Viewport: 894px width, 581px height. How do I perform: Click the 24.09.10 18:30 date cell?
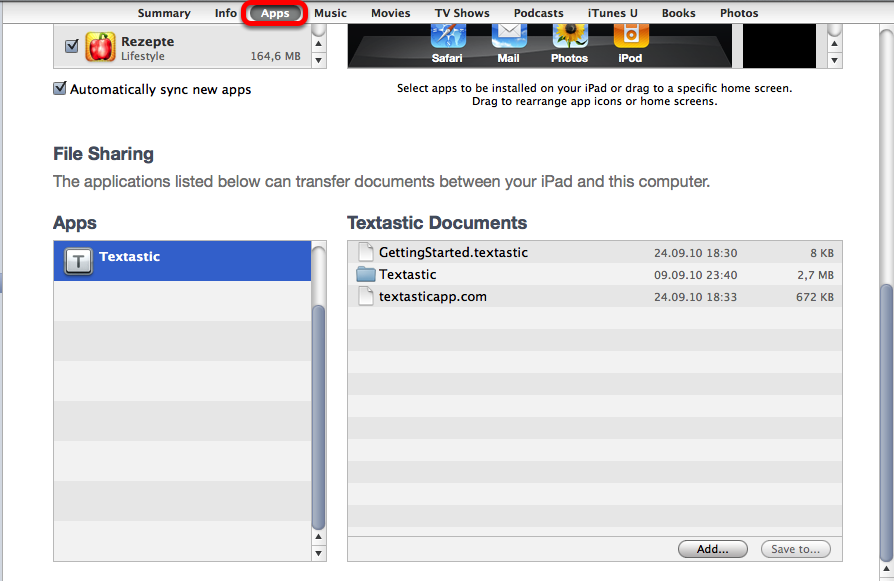[x=695, y=253]
